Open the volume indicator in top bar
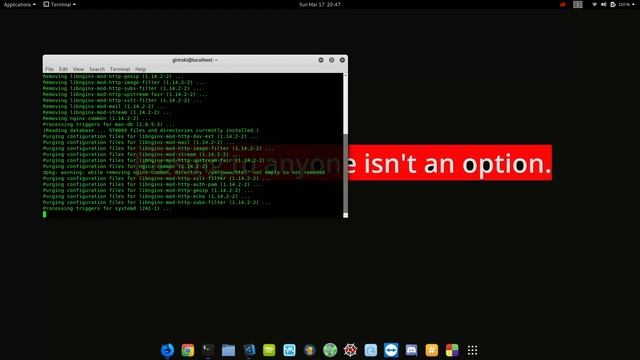Image resolution: width=640 pixels, height=360 pixels. [x=603, y=4]
